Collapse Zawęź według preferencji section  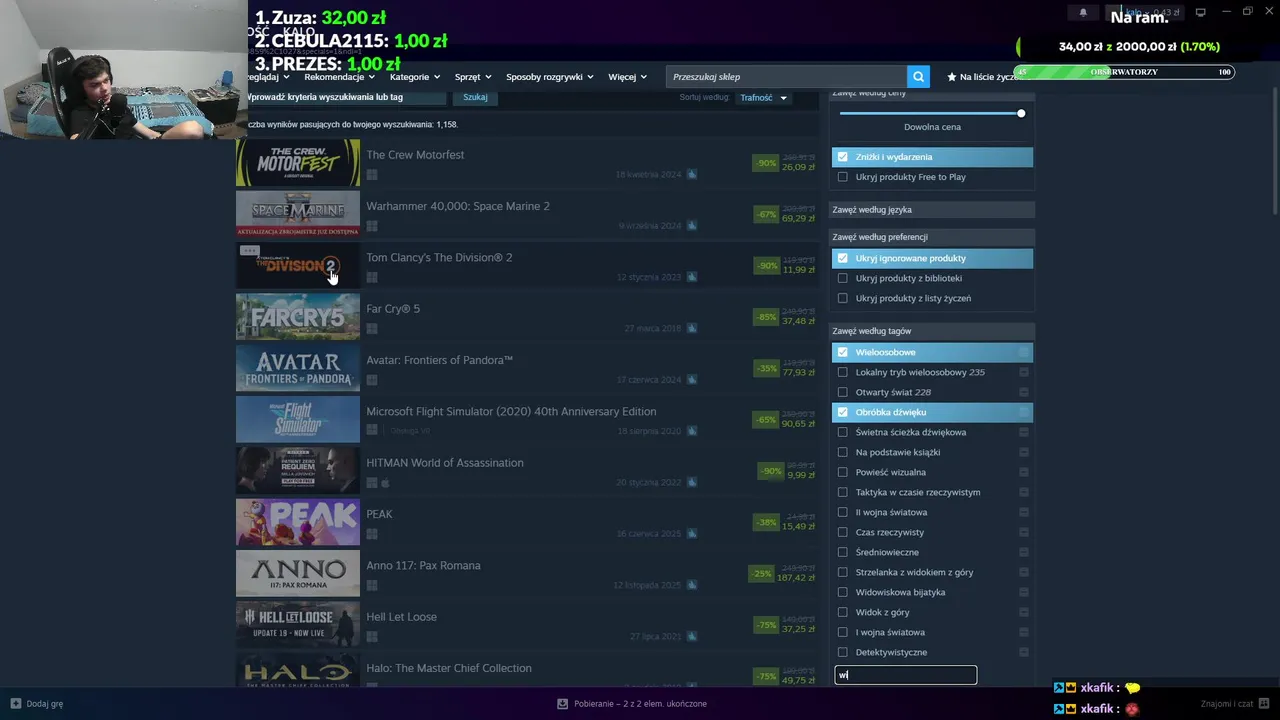click(x=932, y=237)
